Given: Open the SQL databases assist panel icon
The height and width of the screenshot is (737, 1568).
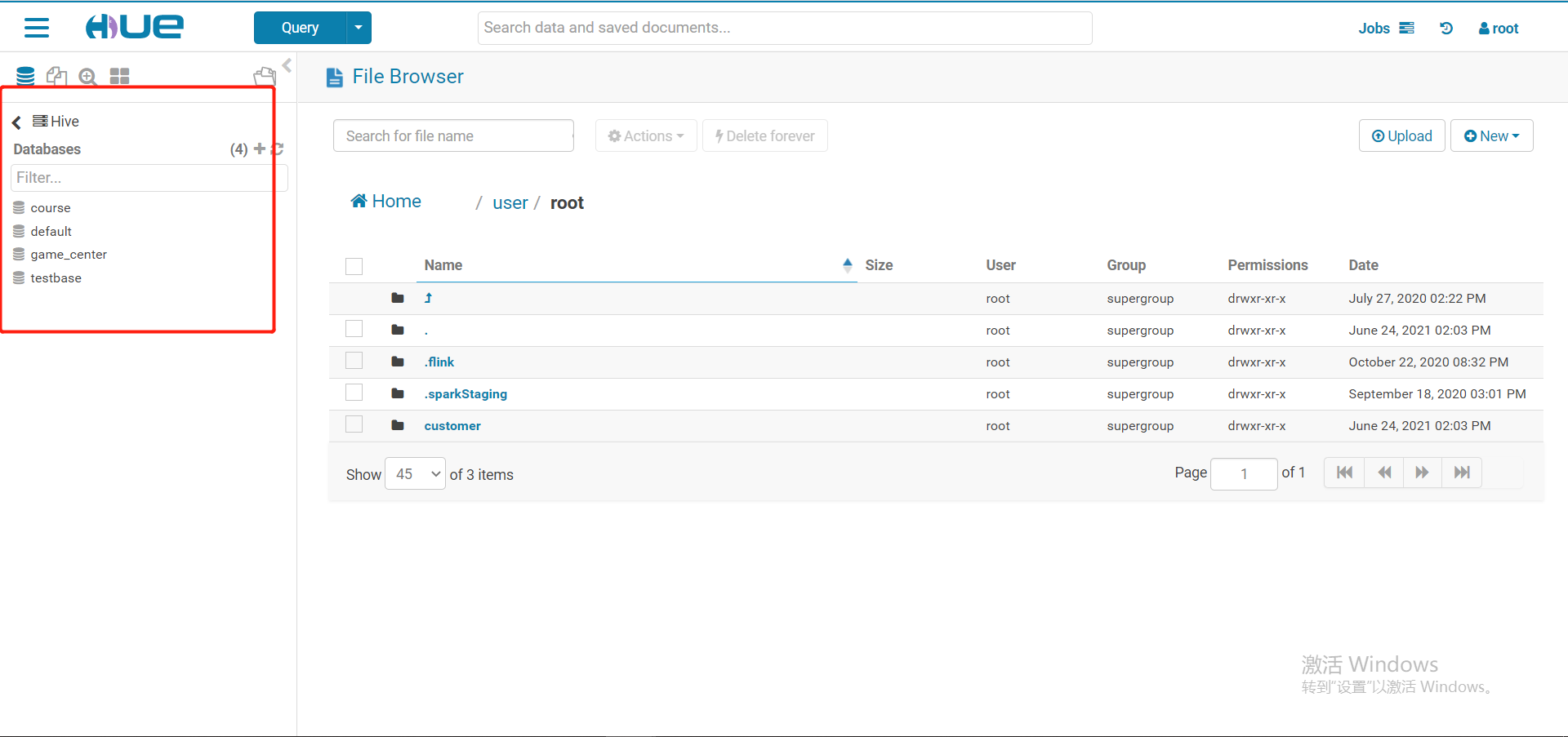Looking at the screenshot, I should (25, 76).
